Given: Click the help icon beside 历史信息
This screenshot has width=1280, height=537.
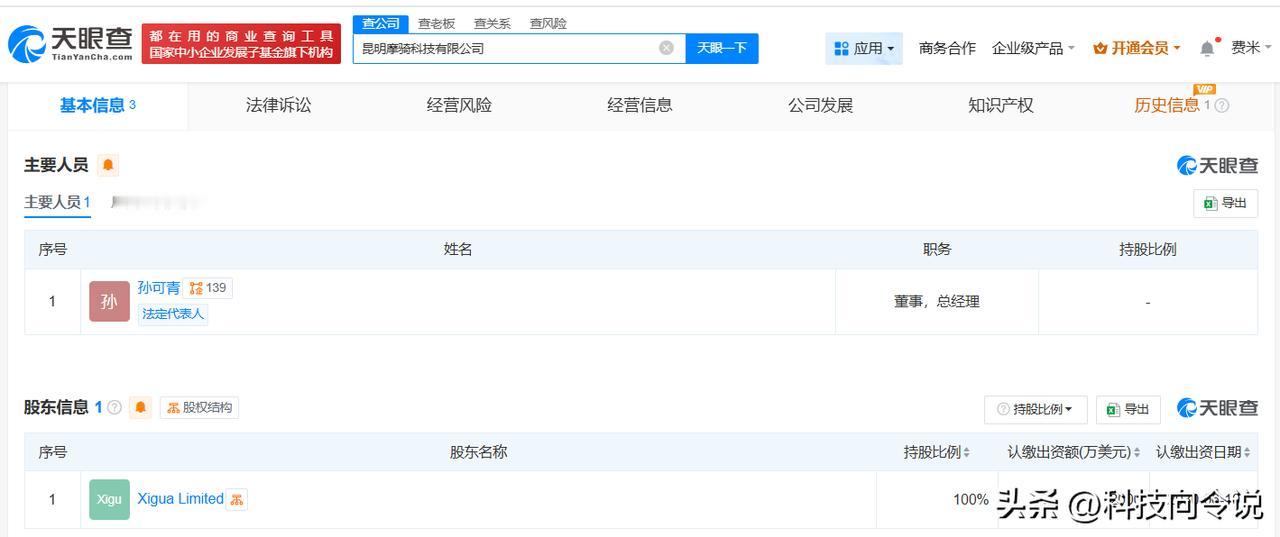Looking at the screenshot, I should click(1221, 105).
